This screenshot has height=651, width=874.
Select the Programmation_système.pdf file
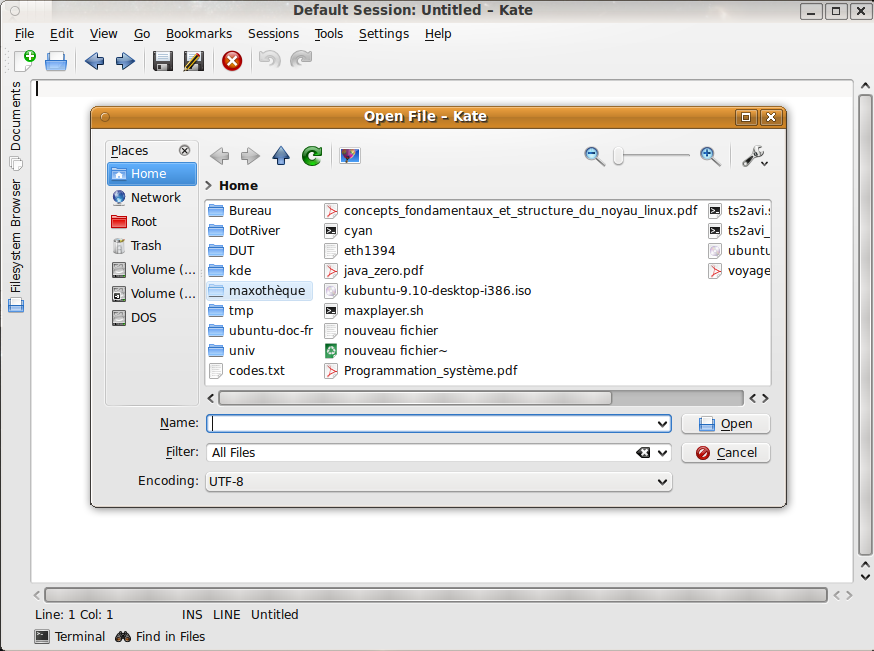coord(421,371)
